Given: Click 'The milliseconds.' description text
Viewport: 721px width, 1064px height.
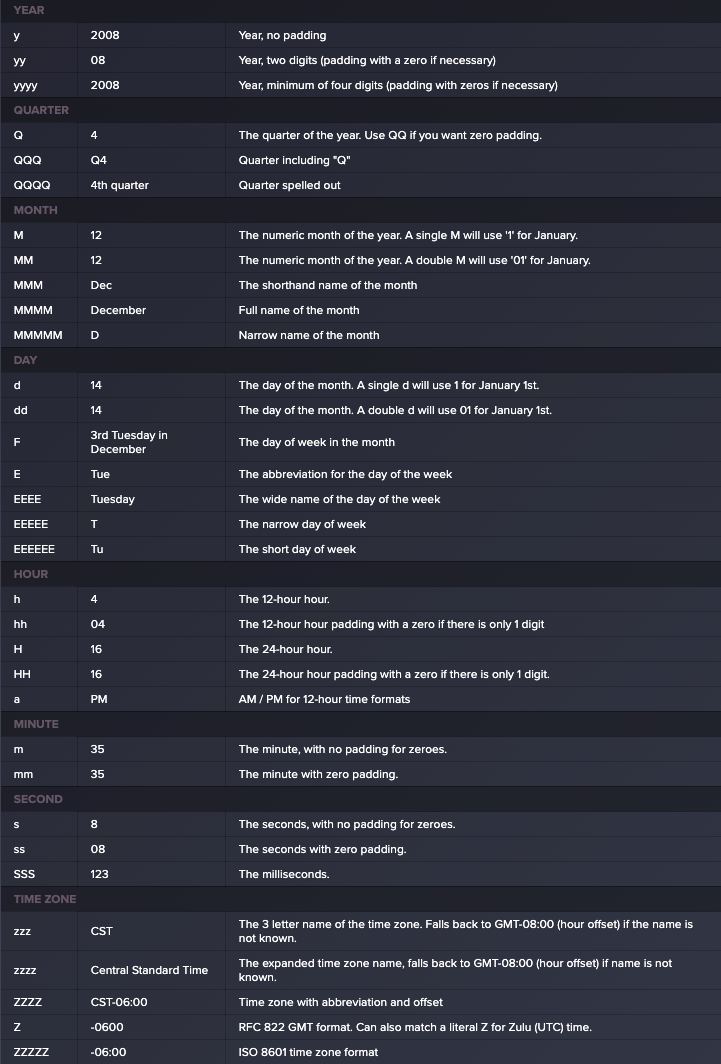Looking at the screenshot, I should coord(284,874).
